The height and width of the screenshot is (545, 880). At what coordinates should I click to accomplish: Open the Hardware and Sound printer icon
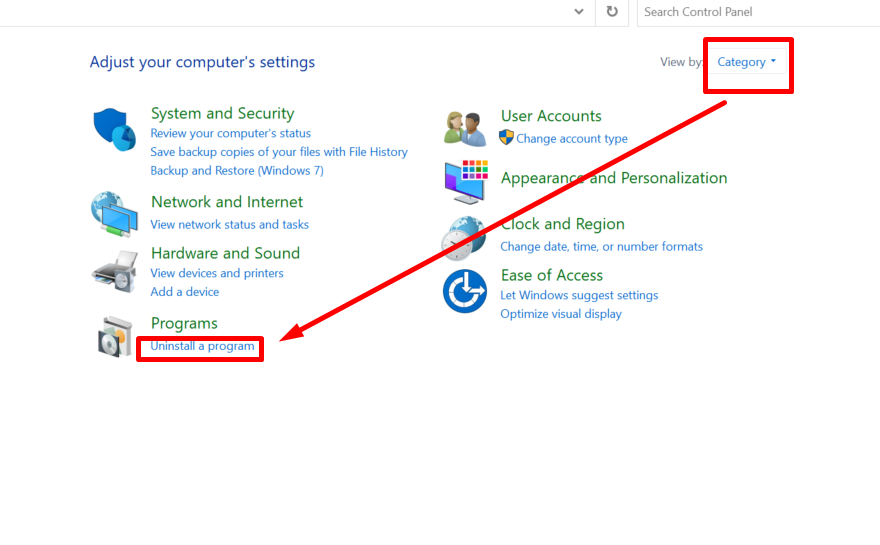115,272
